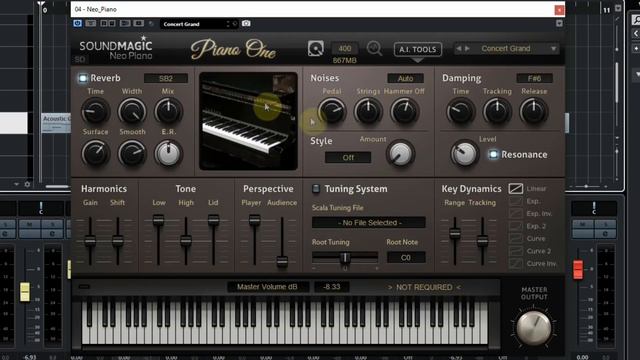Click the Style Amount knob
Viewport: 640px width, 360px height.
click(400, 154)
